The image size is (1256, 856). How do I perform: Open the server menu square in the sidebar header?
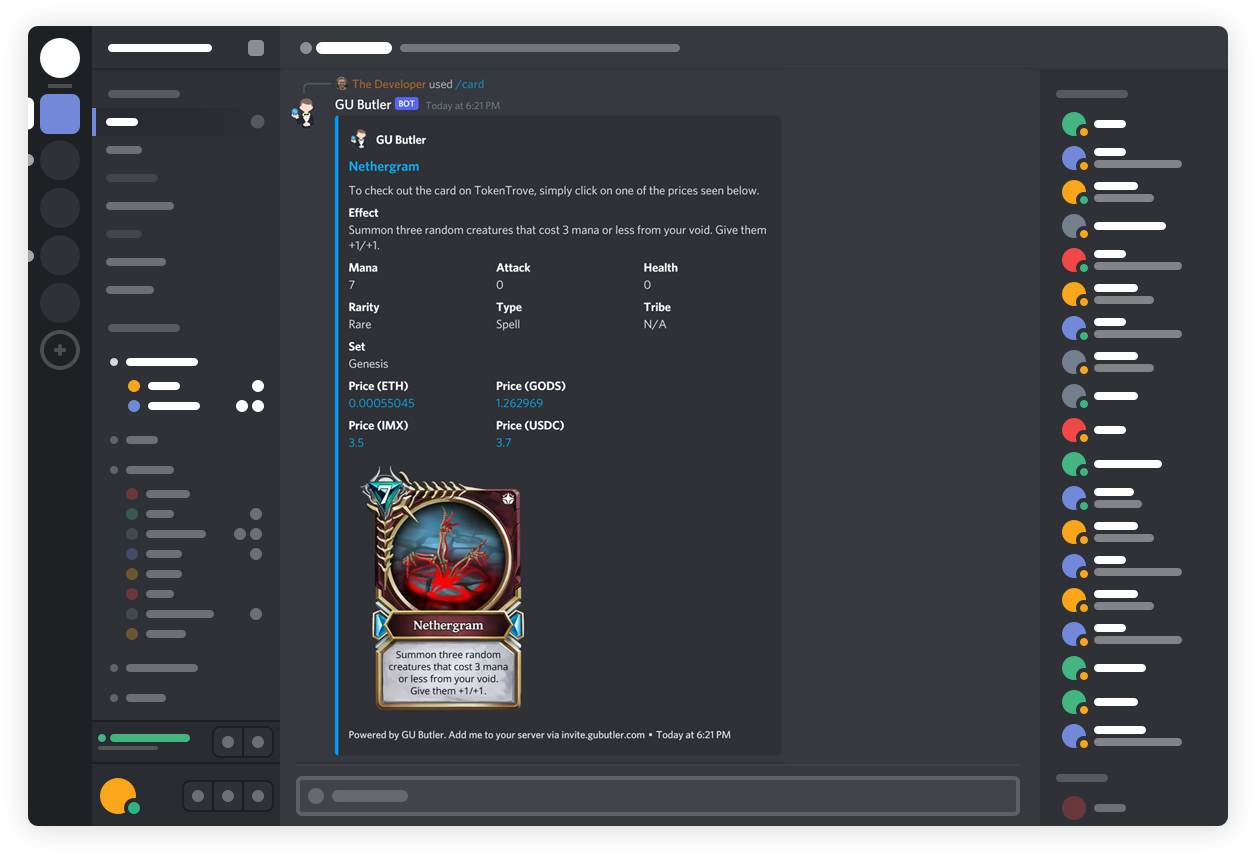[256, 48]
